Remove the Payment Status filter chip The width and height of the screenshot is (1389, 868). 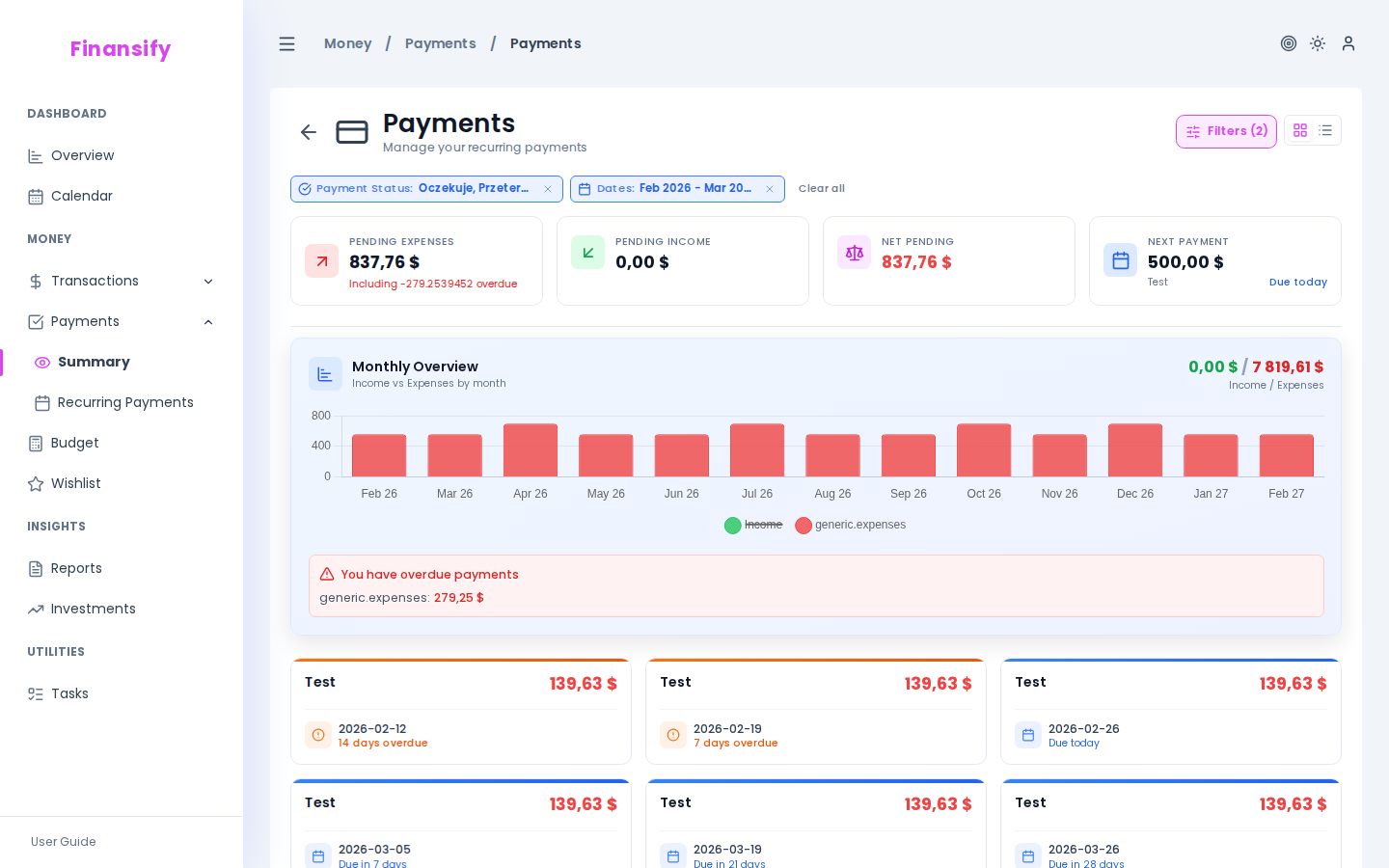[x=548, y=188]
